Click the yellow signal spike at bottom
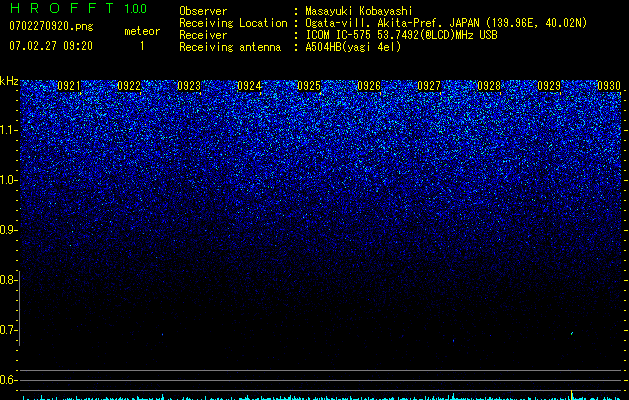 (571, 394)
